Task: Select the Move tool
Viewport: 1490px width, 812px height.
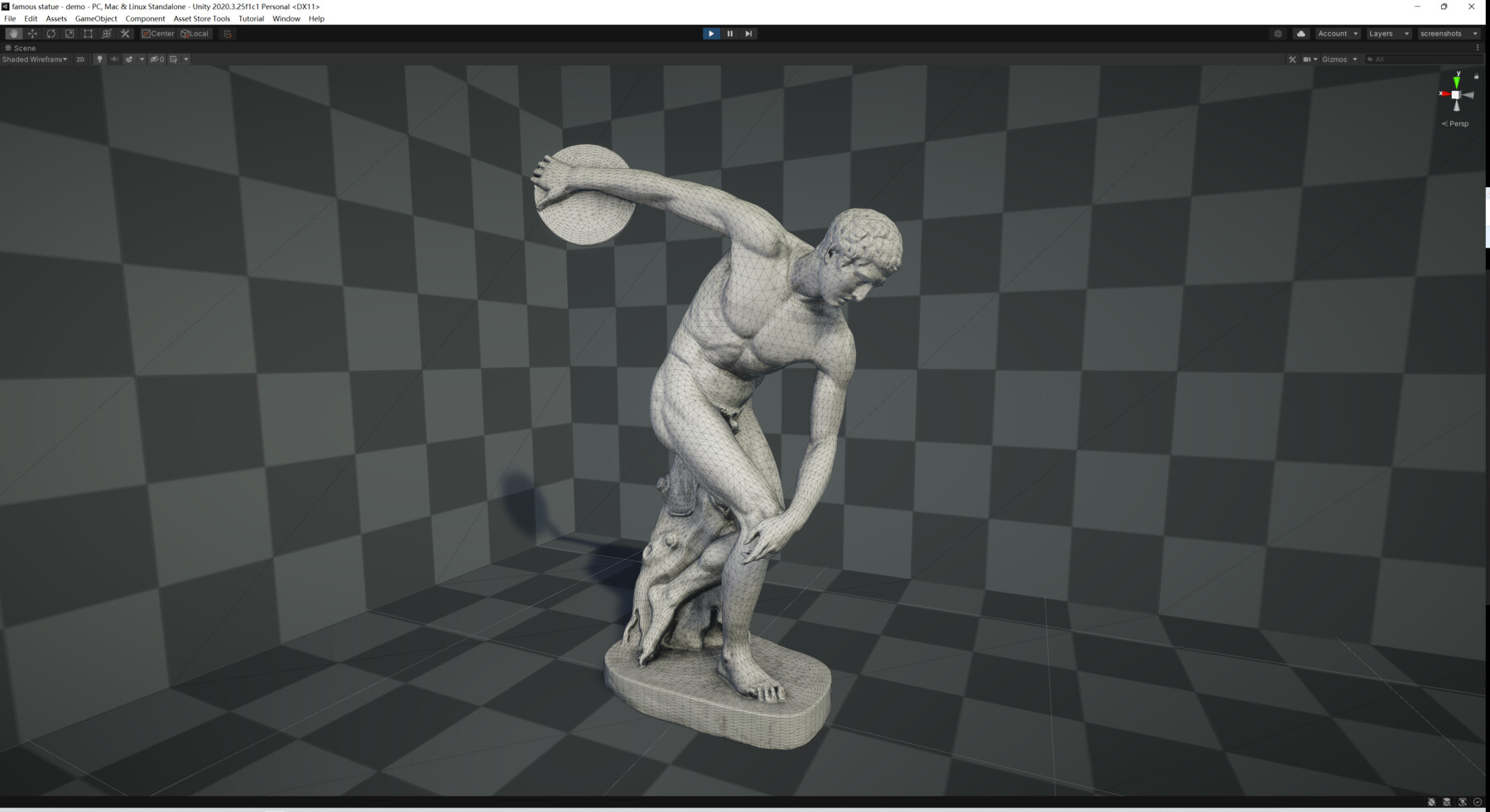Action: coord(32,33)
